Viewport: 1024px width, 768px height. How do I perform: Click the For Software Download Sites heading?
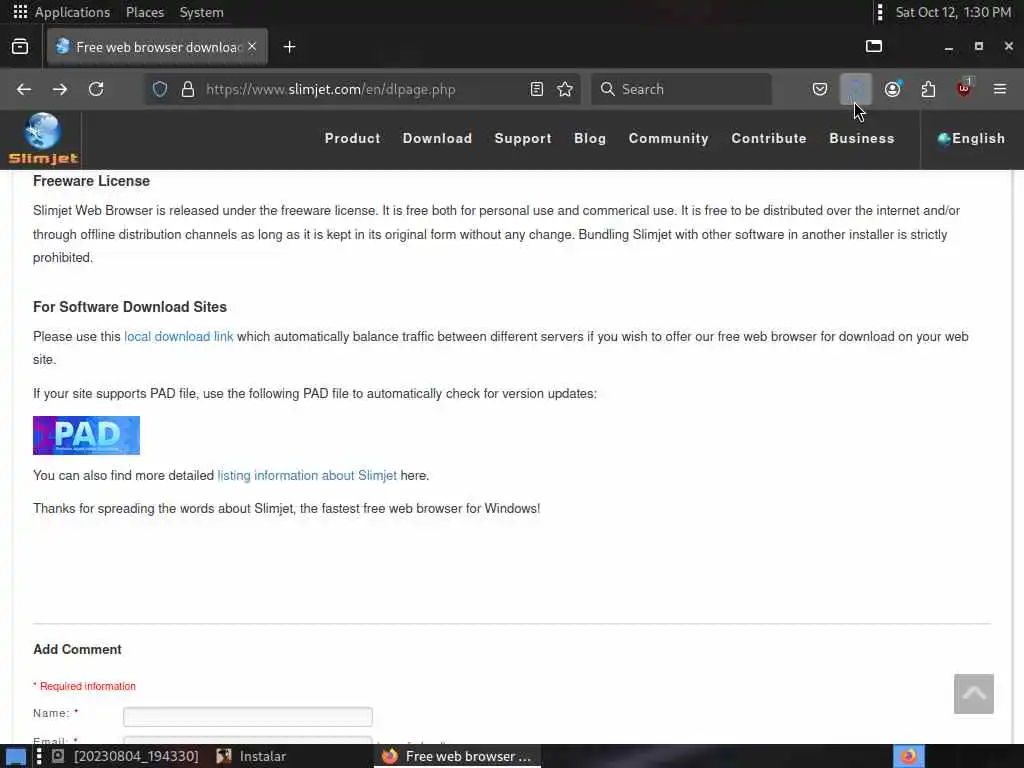coord(130,307)
